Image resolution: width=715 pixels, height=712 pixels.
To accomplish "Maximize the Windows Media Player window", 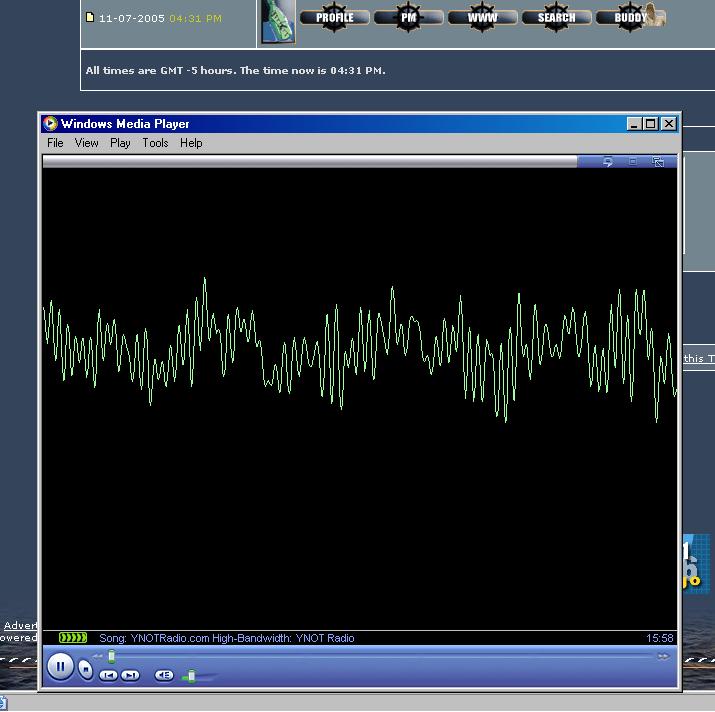I will coord(651,124).
